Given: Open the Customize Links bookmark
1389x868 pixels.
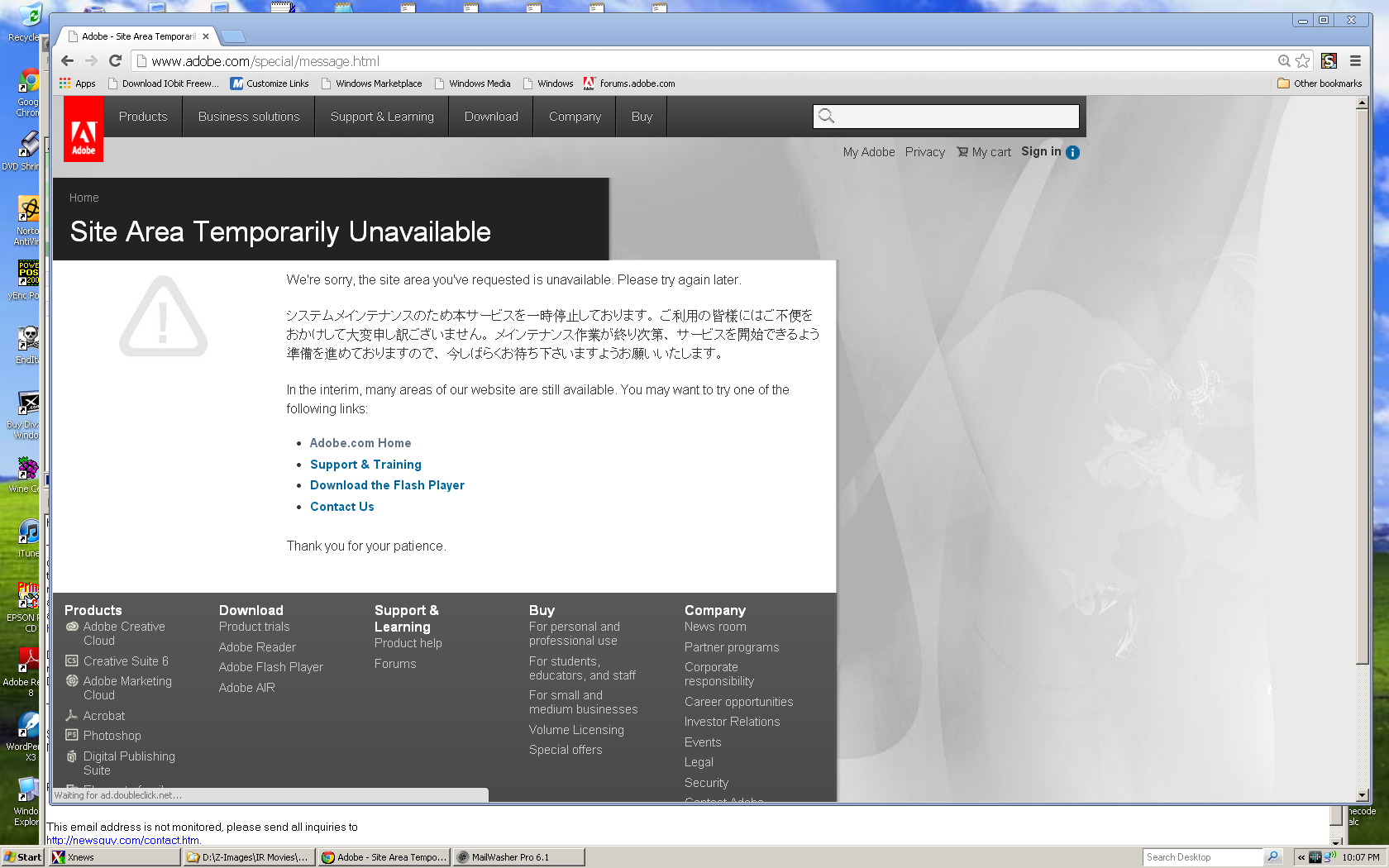Looking at the screenshot, I should (270, 83).
